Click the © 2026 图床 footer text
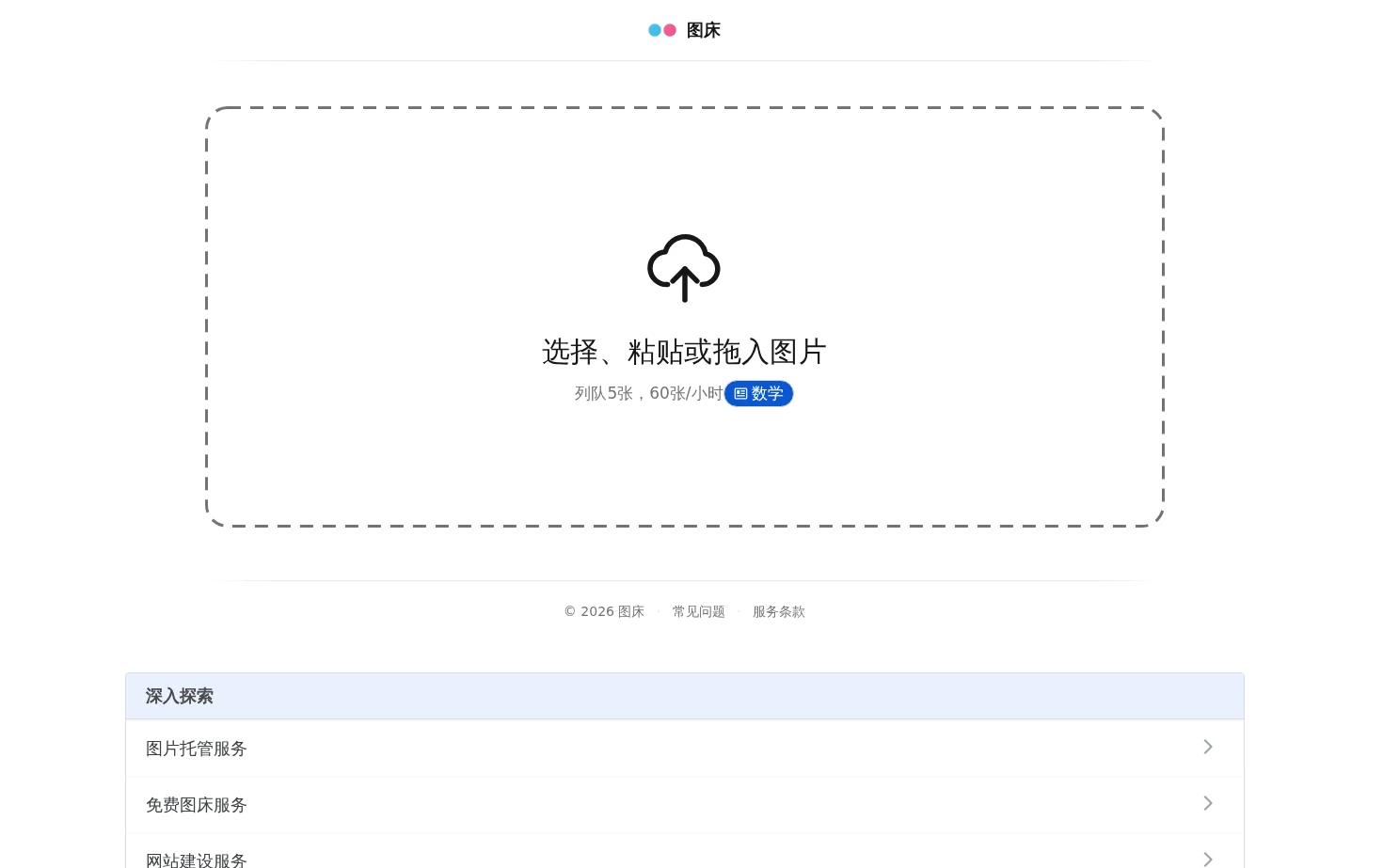The width and height of the screenshot is (1383, 868). tap(604, 611)
